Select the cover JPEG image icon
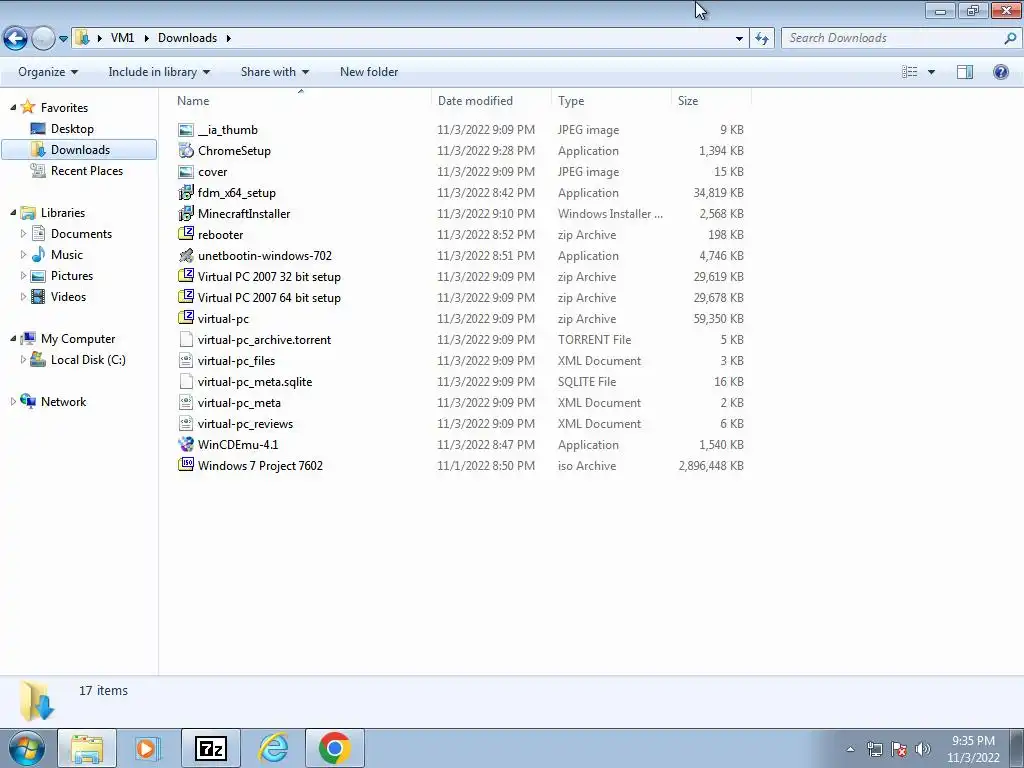 coord(186,172)
